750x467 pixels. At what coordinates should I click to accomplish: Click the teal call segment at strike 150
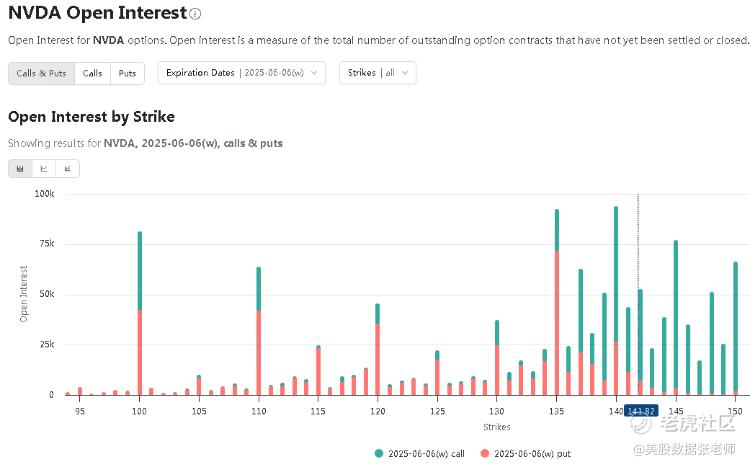pyautogui.click(x=736, y=326)
